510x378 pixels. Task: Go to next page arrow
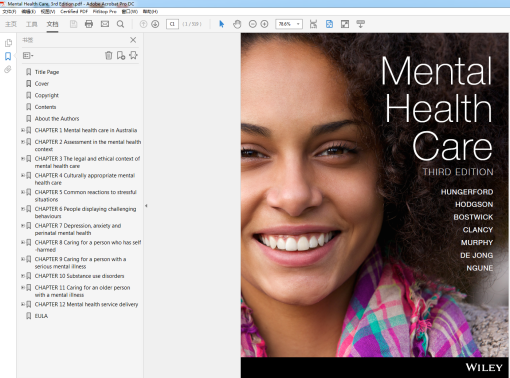155,24
